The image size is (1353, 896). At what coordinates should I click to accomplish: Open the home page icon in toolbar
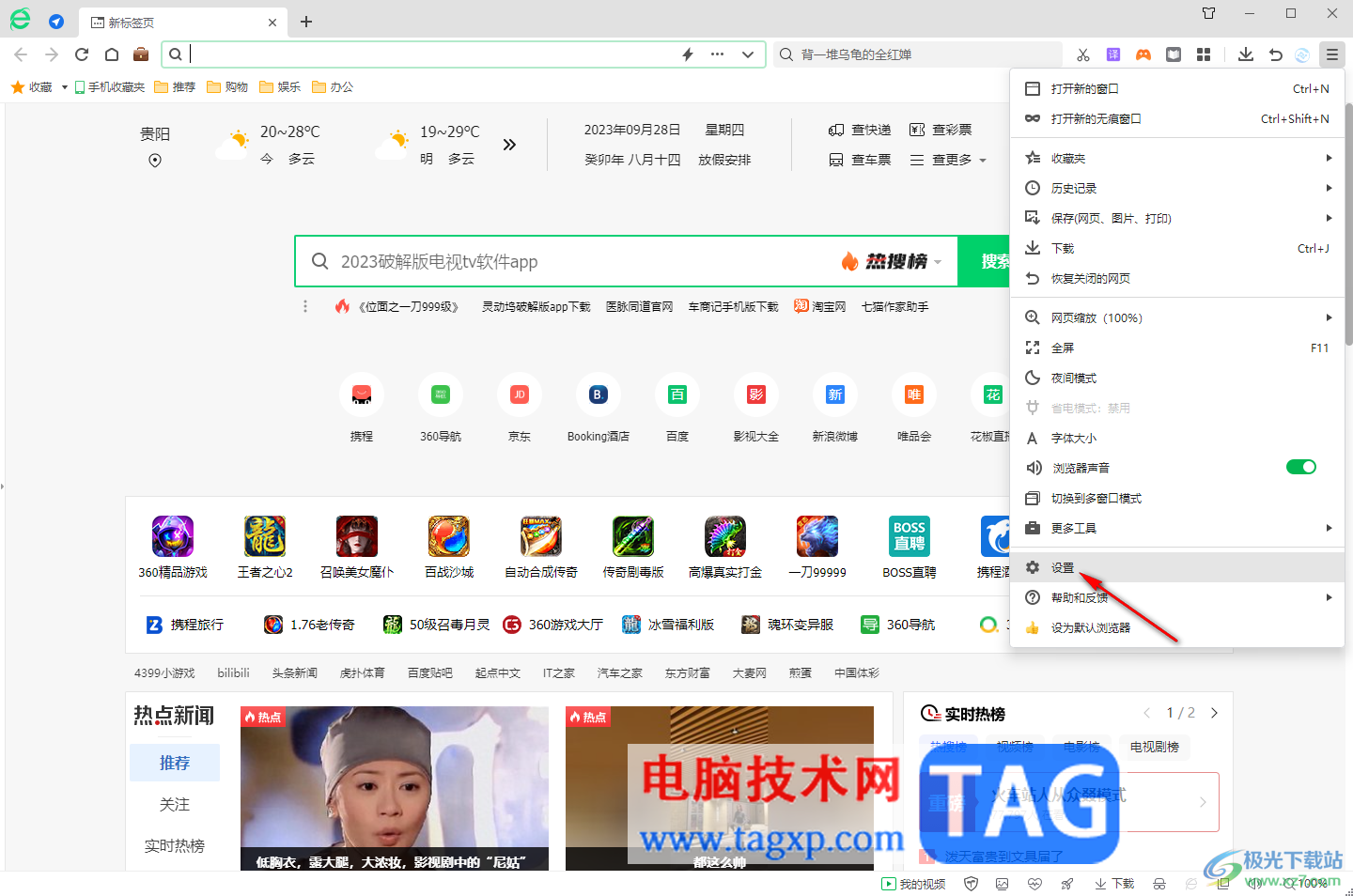pos(112,54)
